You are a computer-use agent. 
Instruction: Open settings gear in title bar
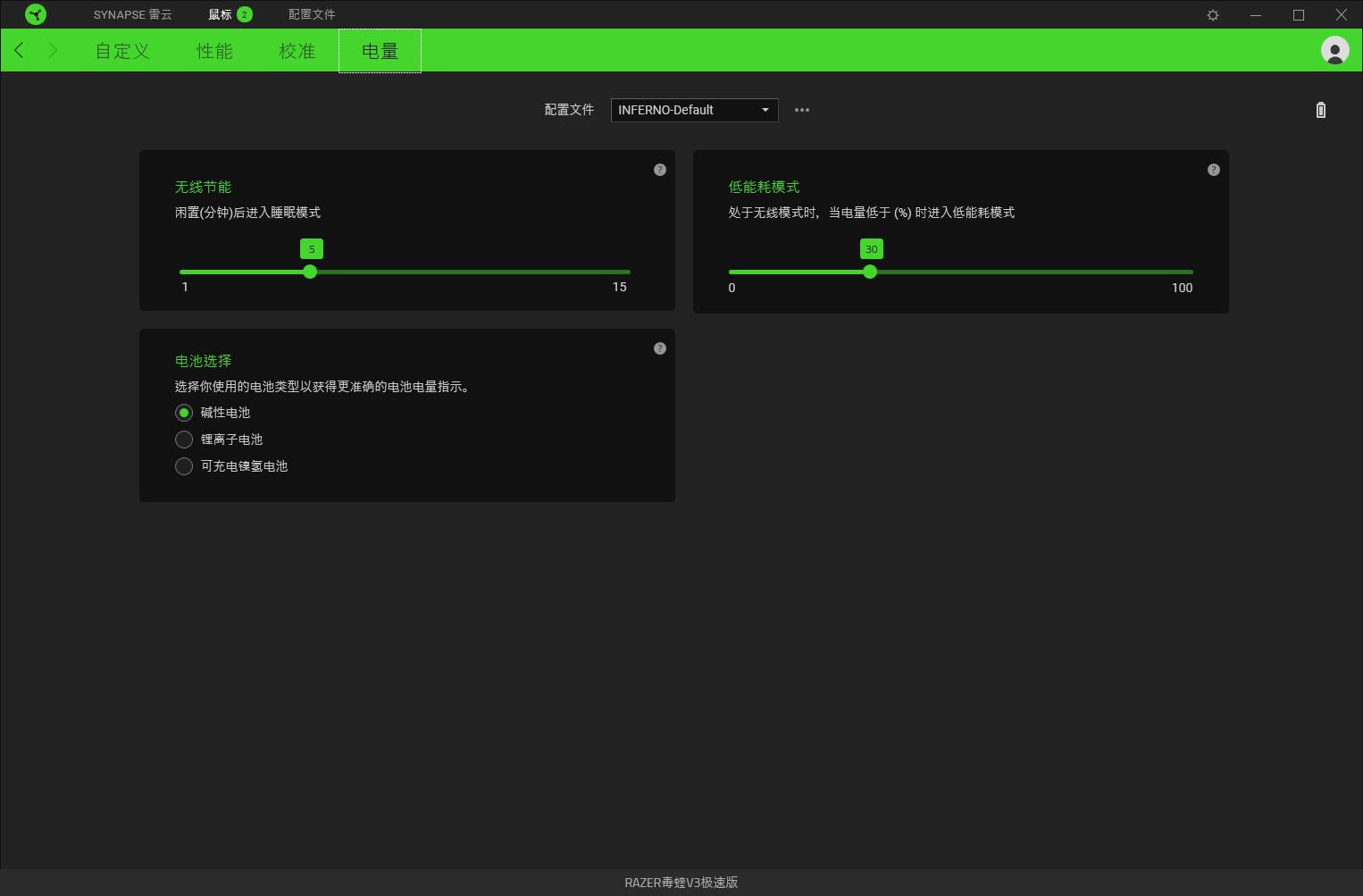pyautogui.click(x=1213, y=15)
